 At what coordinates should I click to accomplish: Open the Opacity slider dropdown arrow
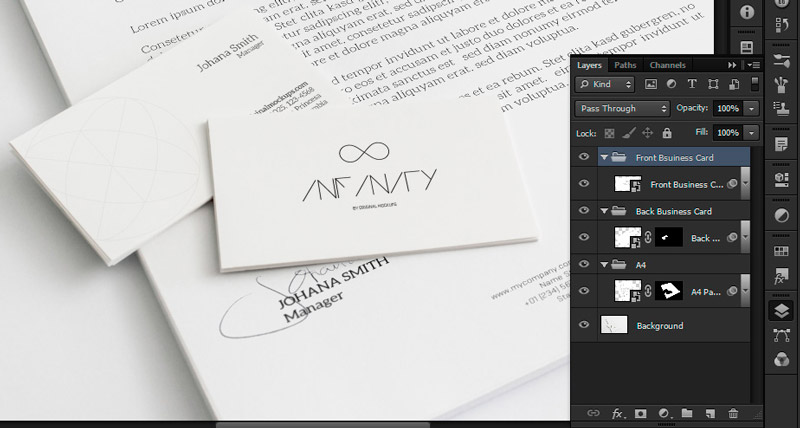[752, 108]
